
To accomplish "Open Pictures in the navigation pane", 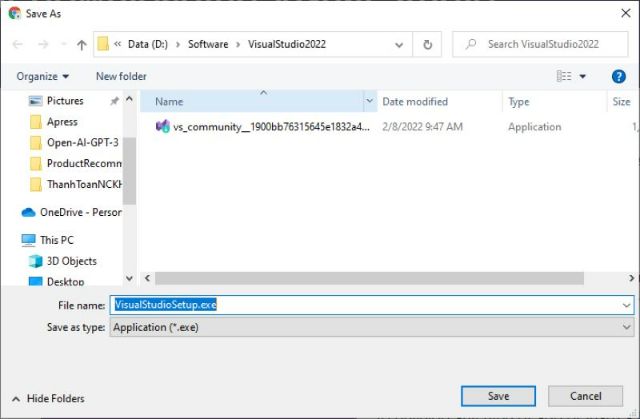I will click(x=65, y=101).
